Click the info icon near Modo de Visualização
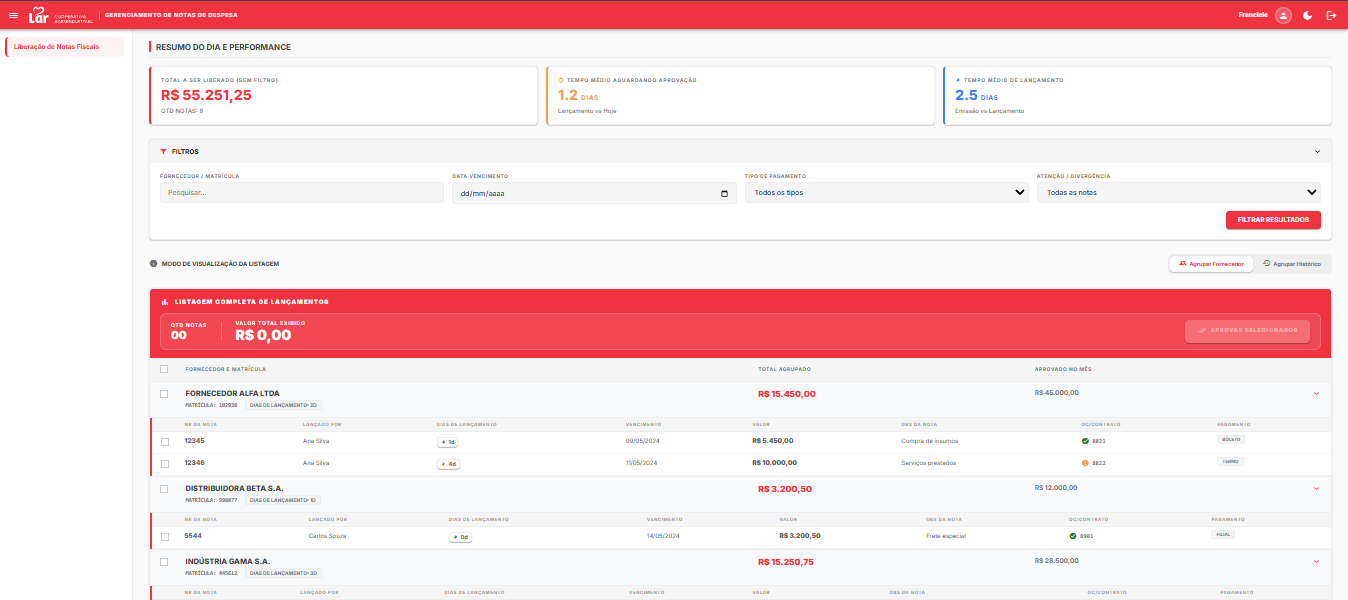 point(153,264)
